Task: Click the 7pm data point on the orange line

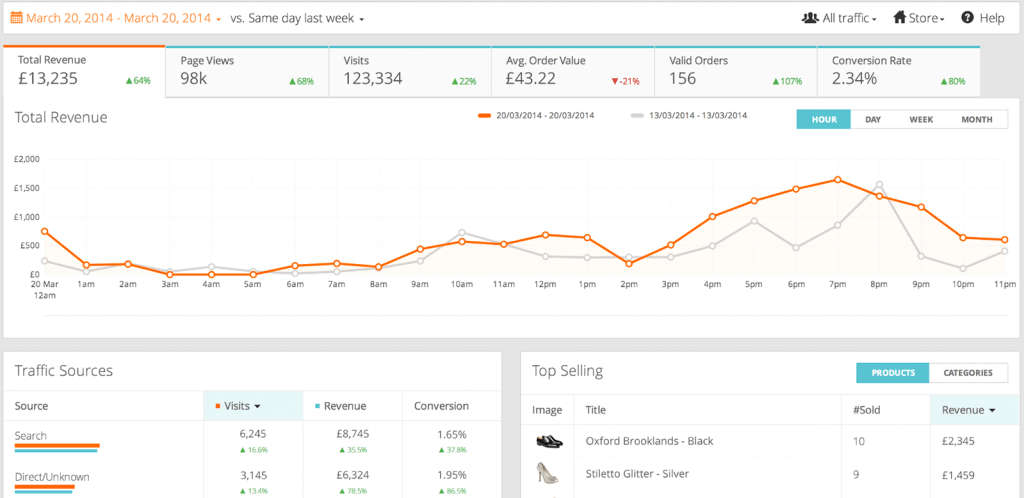Action: coord(837,180)
